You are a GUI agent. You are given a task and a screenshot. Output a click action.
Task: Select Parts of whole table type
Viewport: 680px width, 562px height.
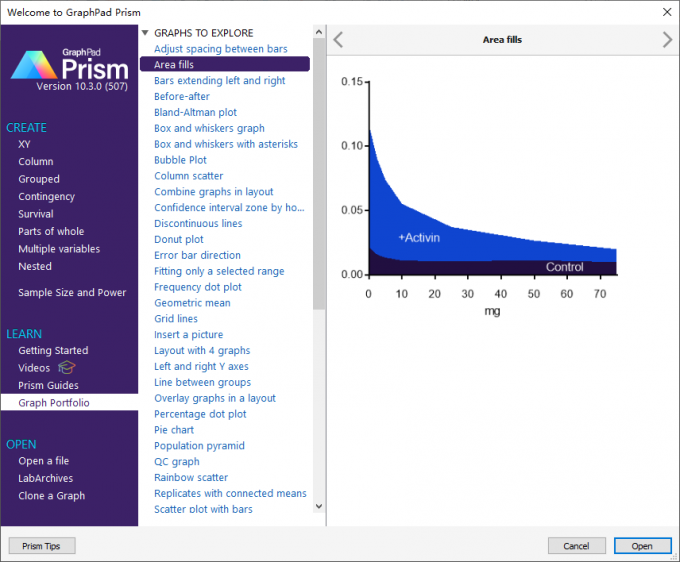(51, 232)
